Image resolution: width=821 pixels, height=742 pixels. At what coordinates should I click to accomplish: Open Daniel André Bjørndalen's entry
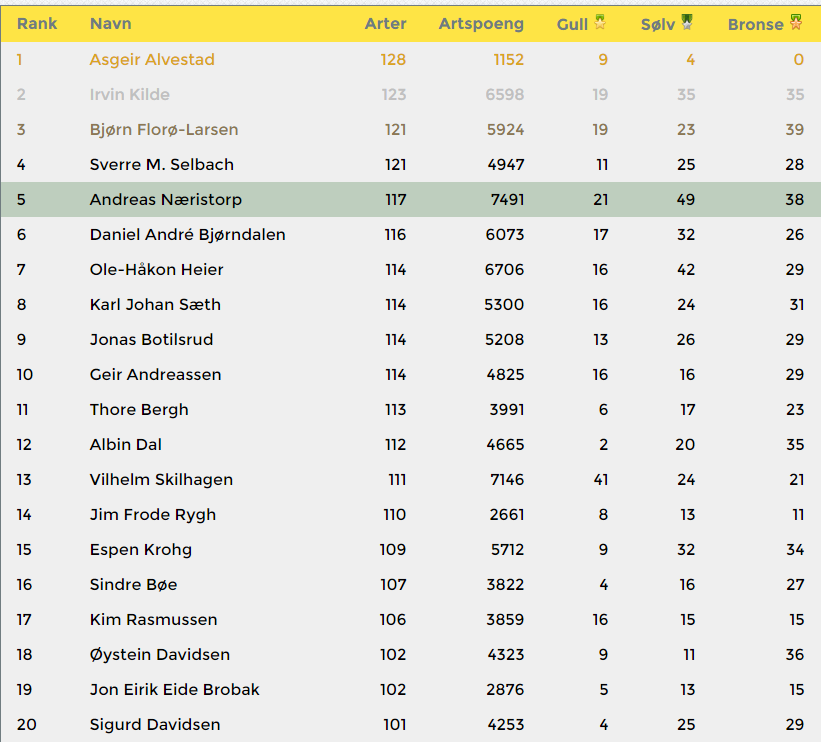187,235
